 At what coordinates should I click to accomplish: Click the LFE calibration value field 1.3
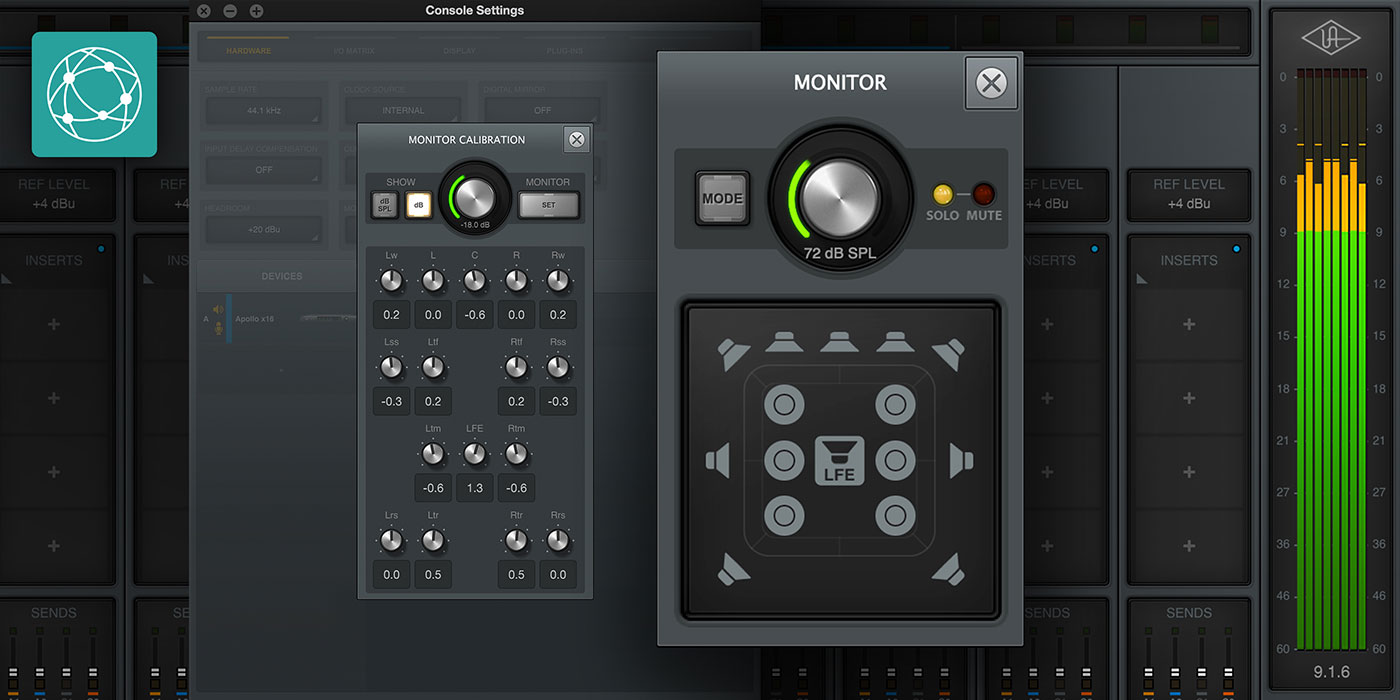(475, 488)
